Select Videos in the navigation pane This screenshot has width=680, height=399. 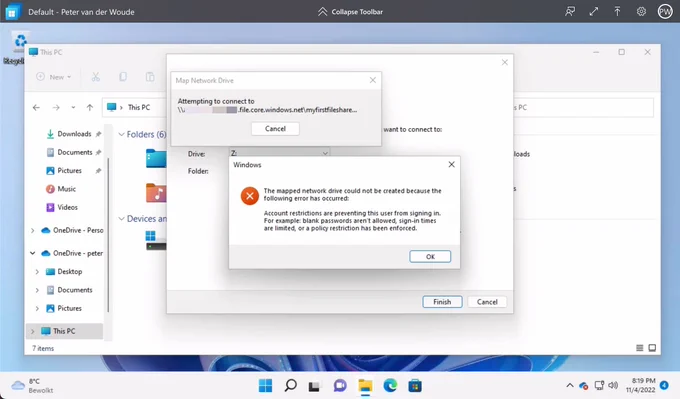point(62,207)
